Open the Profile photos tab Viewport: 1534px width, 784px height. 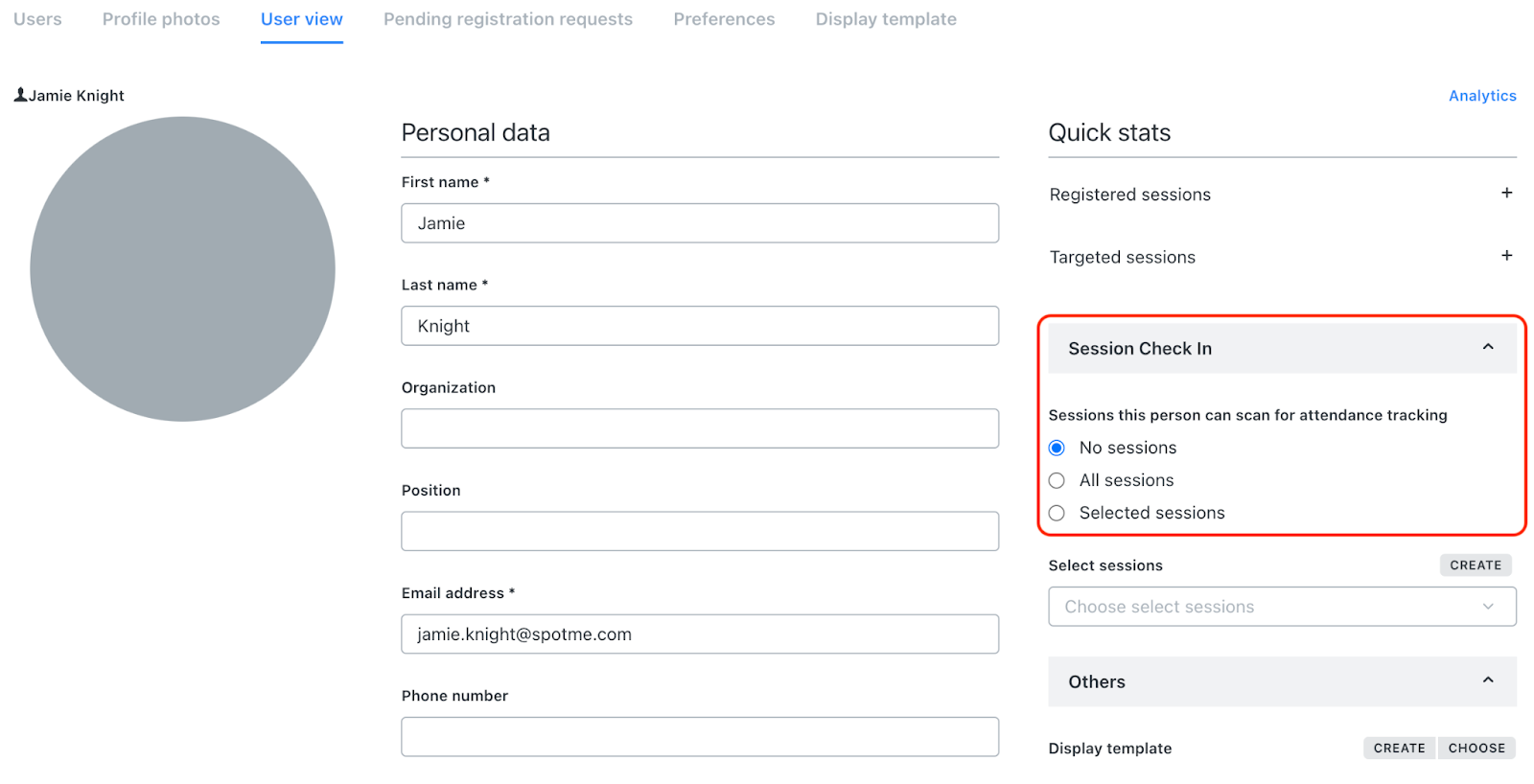(x=160, y=18)
